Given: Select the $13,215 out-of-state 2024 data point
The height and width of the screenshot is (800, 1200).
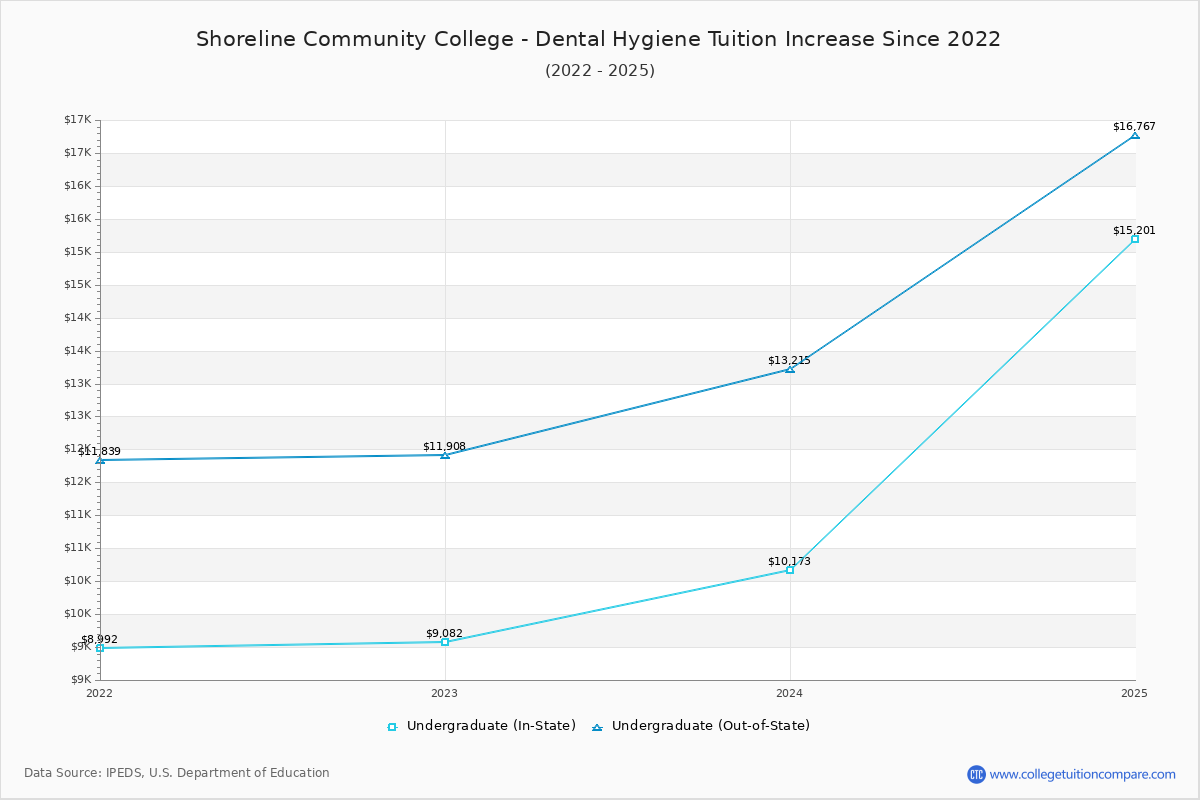Looking at the screenshot, I should tap(790, 369).
